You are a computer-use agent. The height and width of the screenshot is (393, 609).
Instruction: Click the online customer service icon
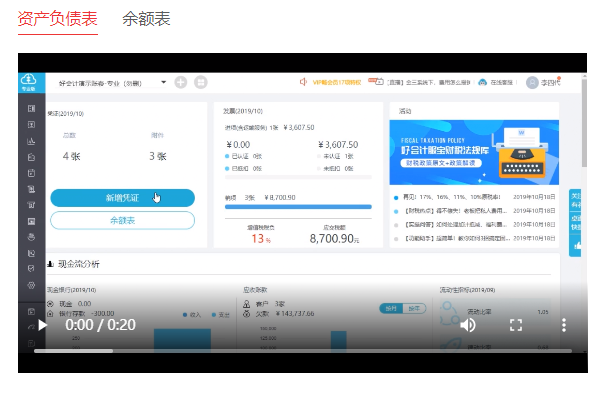point(482,82)
